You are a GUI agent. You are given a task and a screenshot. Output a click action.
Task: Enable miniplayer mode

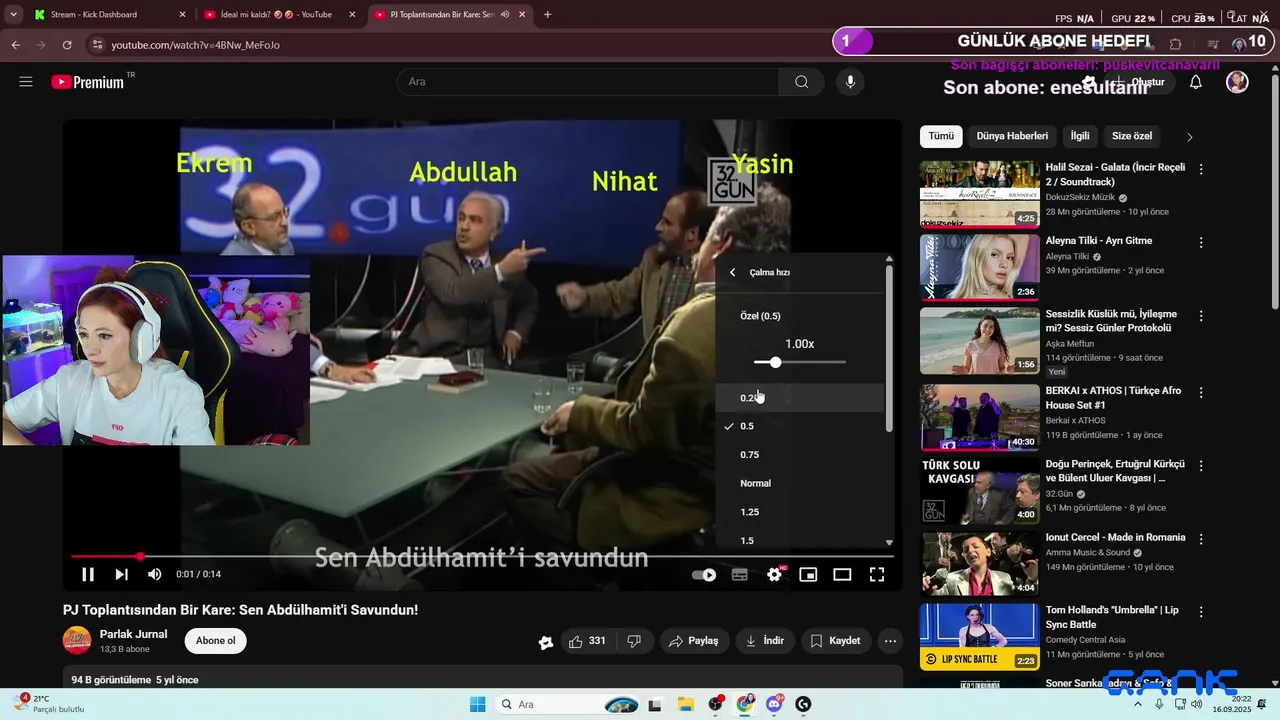pyautogui.click(x=808, y=574)
